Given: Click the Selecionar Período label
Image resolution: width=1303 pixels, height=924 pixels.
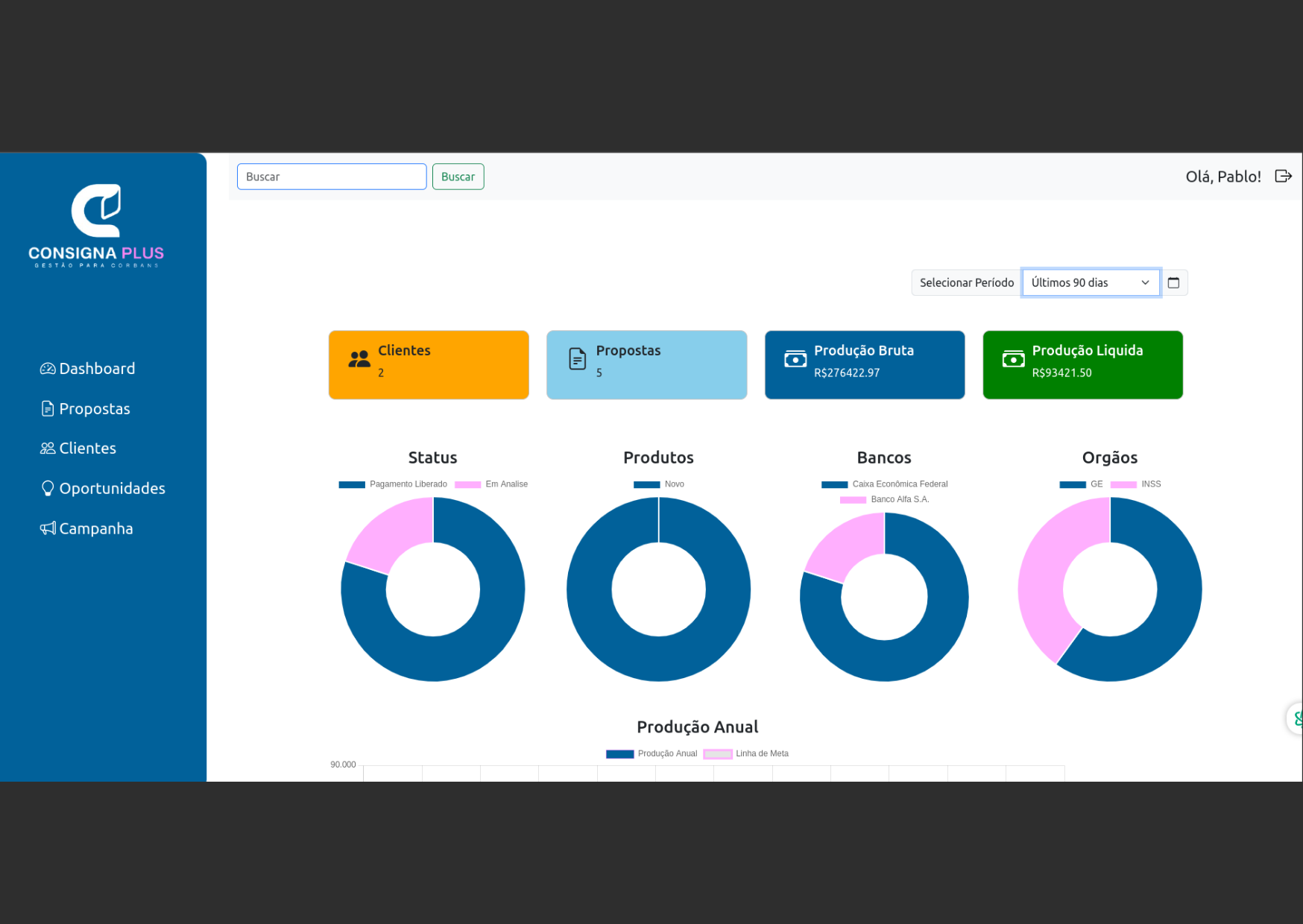Looking at the screenshot, I should [x=967, y=282].
